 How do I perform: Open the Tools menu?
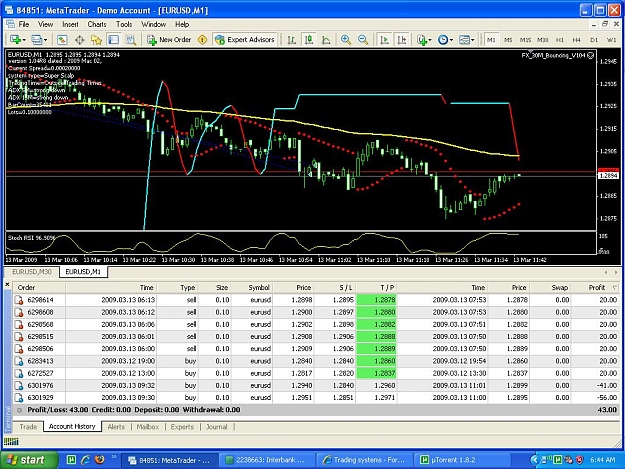[x=124, y=24]
